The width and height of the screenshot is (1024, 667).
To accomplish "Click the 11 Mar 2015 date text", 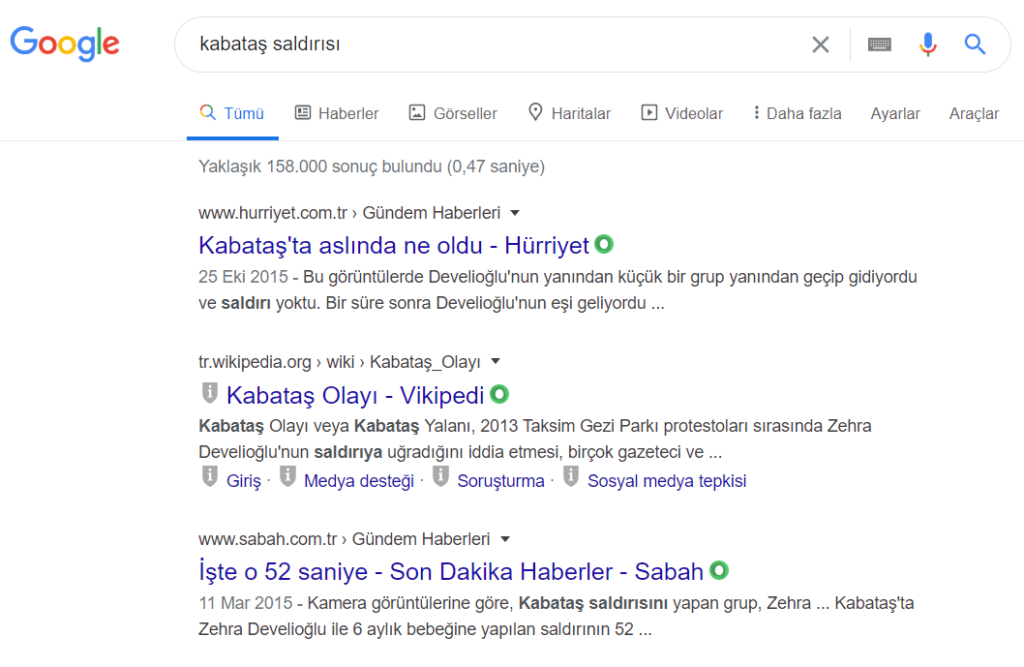I will (x=246, y=602).
